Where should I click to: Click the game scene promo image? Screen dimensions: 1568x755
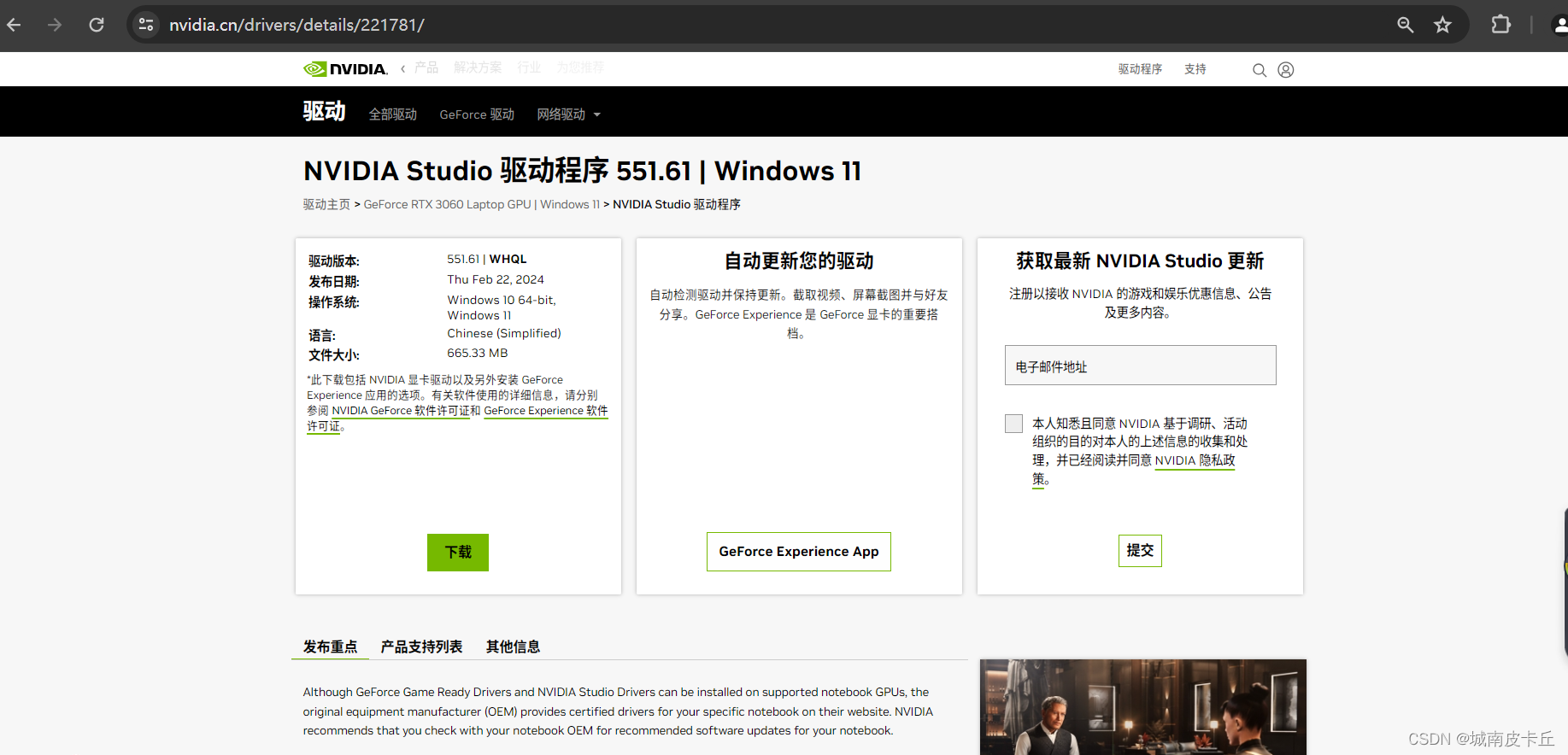tap(1142, 707)
